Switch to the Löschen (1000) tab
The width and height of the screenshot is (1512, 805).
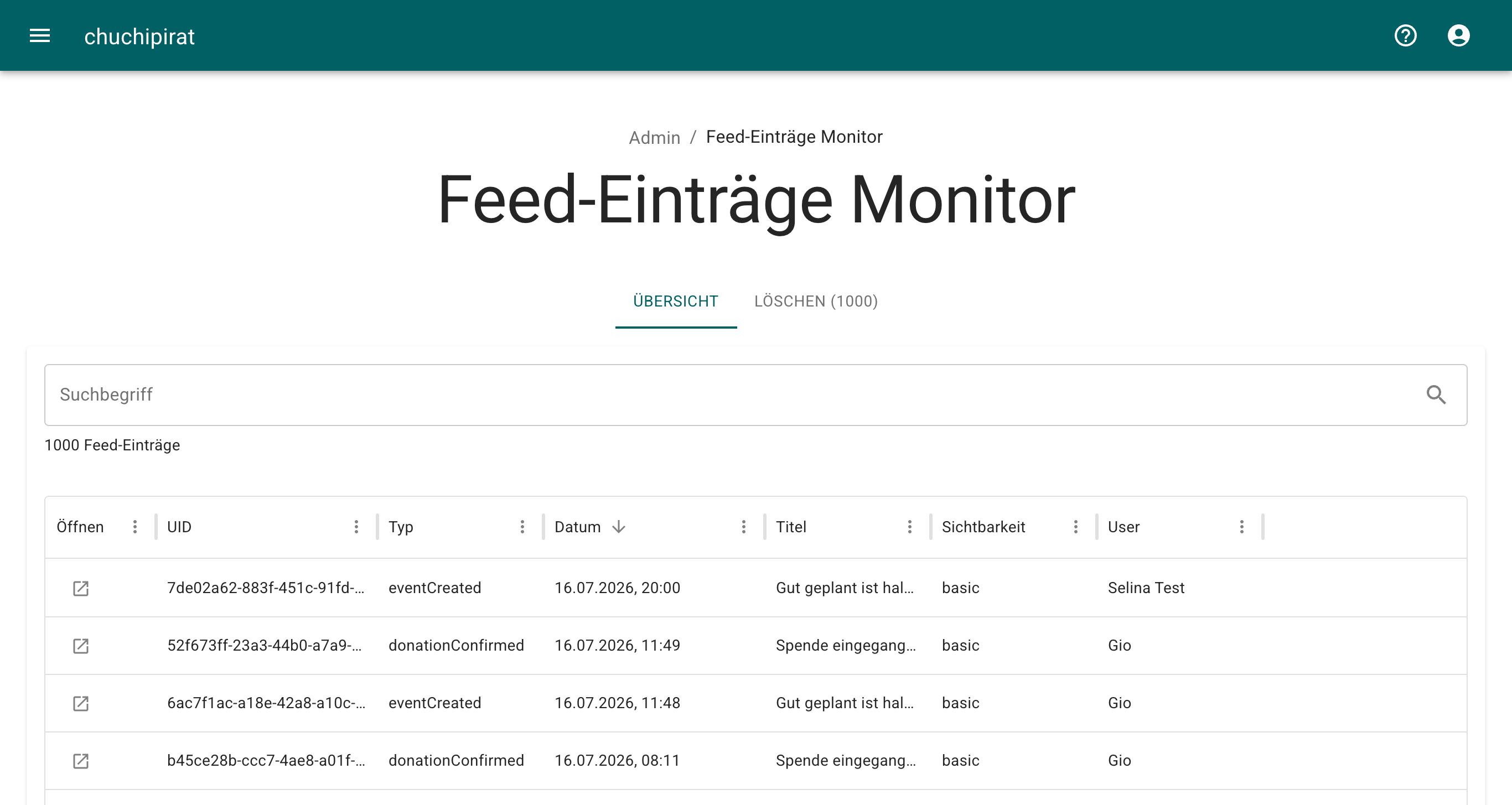(x=816, y=301)
